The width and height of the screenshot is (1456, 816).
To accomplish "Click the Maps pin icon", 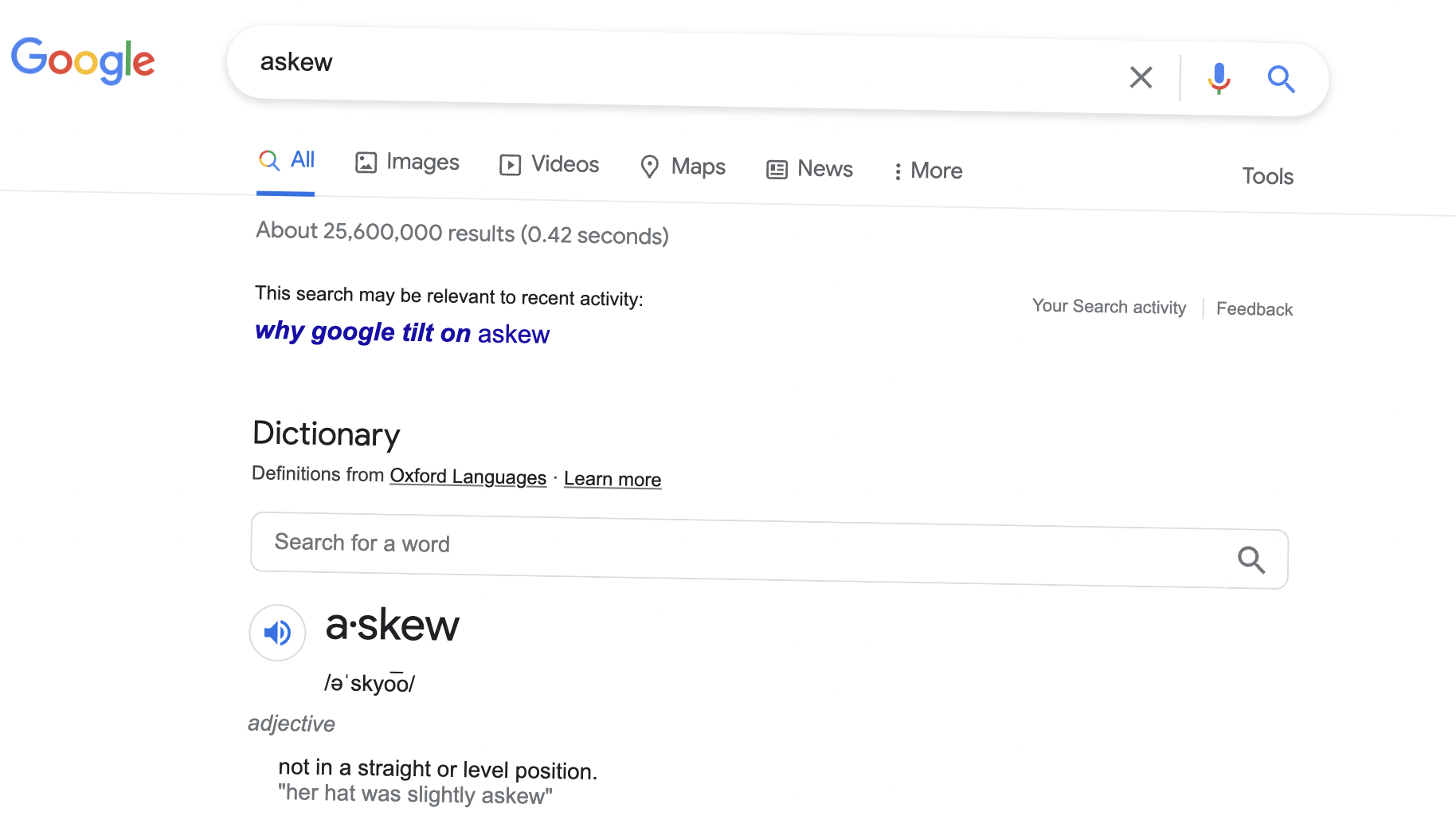I will pos(650,167).
